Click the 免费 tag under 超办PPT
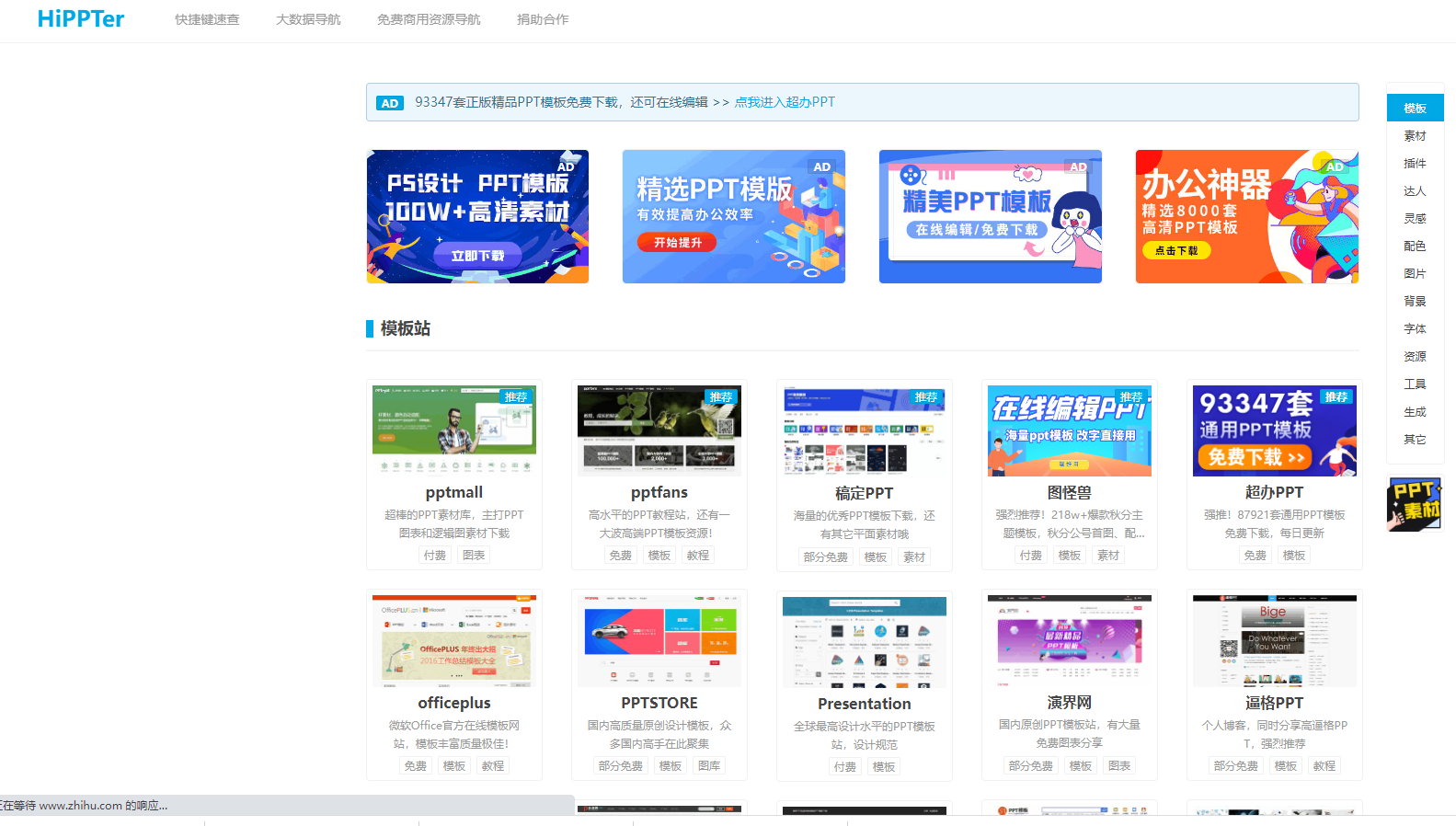The image size is (1456, 826). pos(1255,556)
